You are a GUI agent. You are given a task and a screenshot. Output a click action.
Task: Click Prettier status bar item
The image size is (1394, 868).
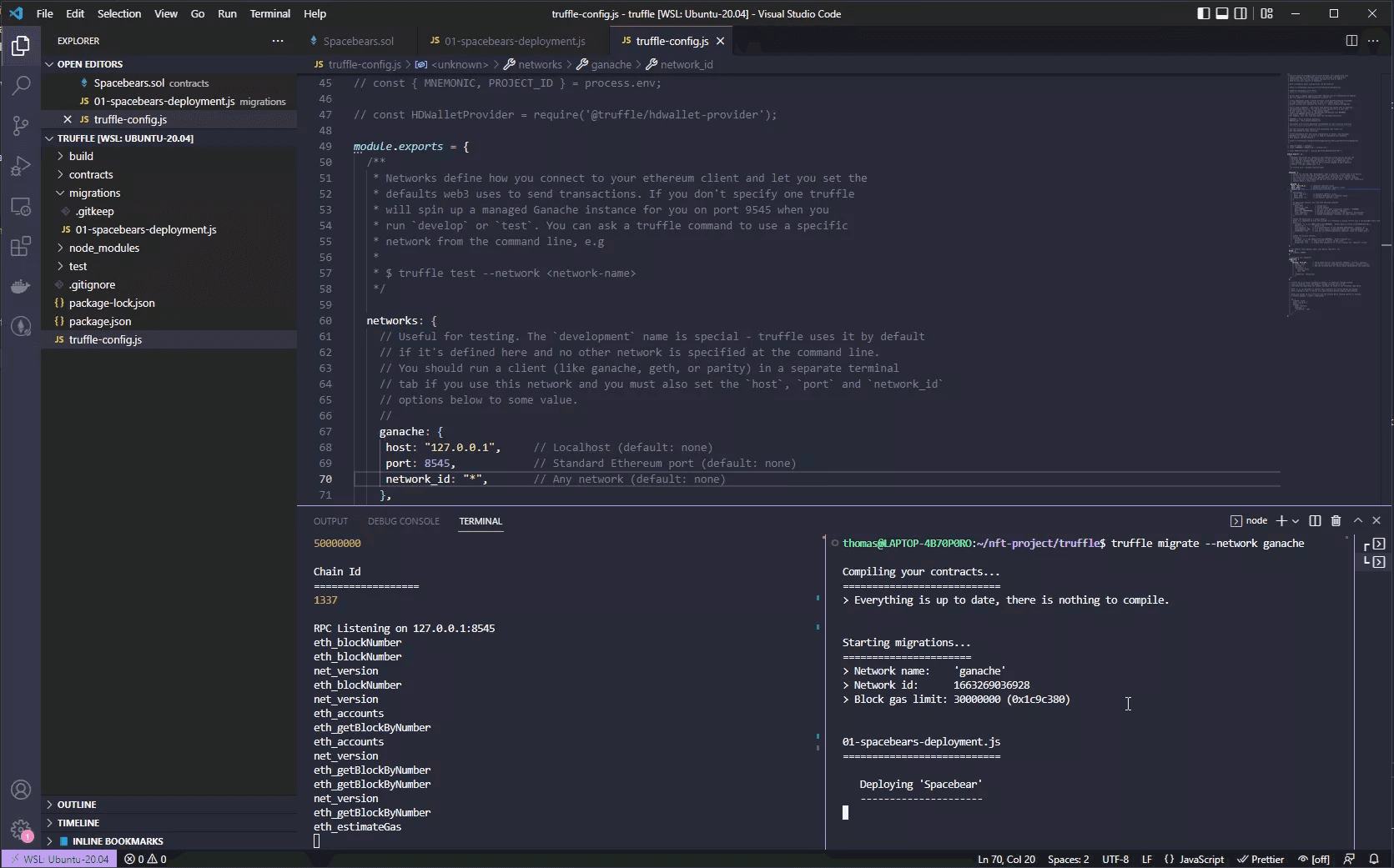click(1261, 859)
